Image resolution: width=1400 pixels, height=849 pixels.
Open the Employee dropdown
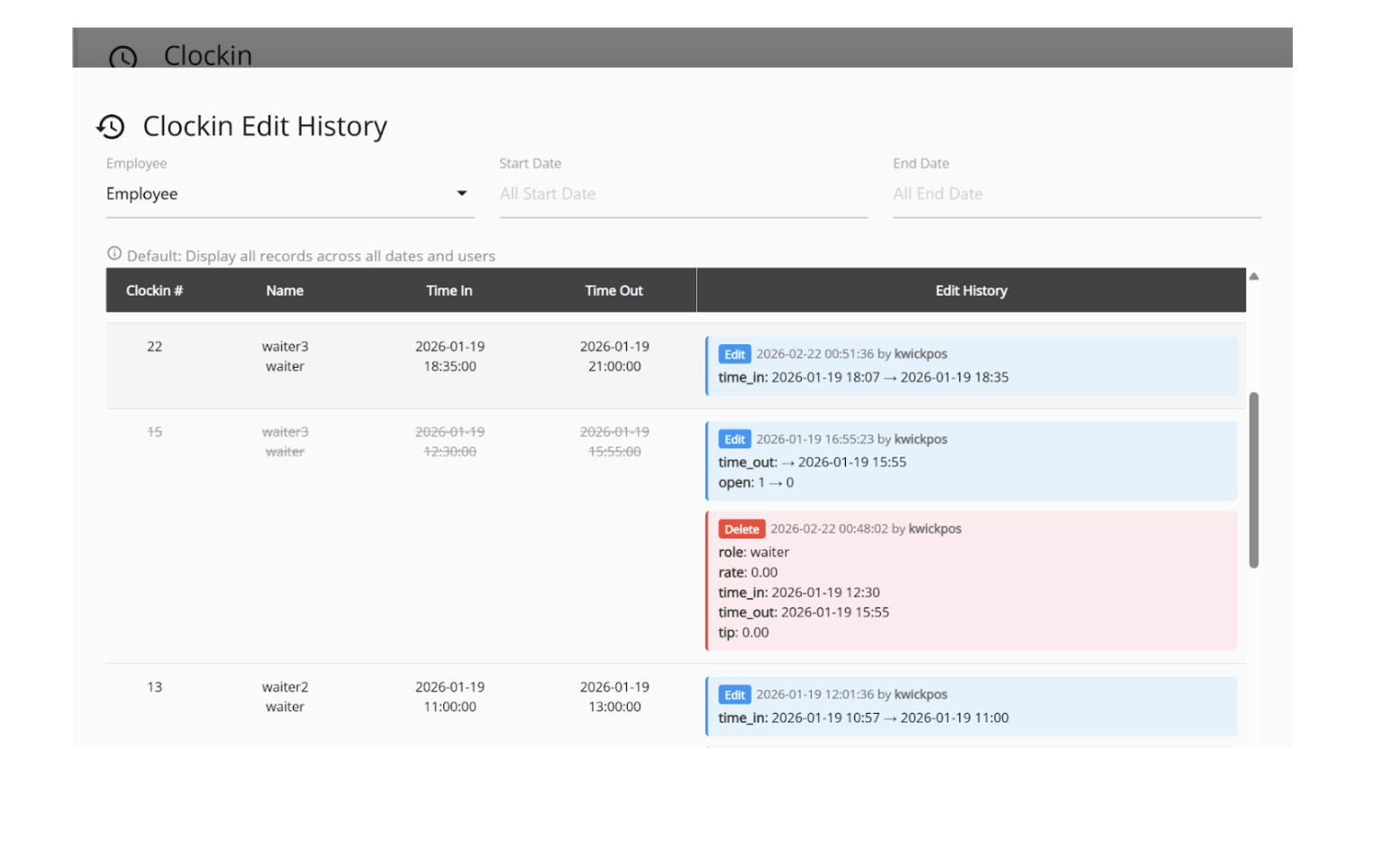click(x=290, y=194)
